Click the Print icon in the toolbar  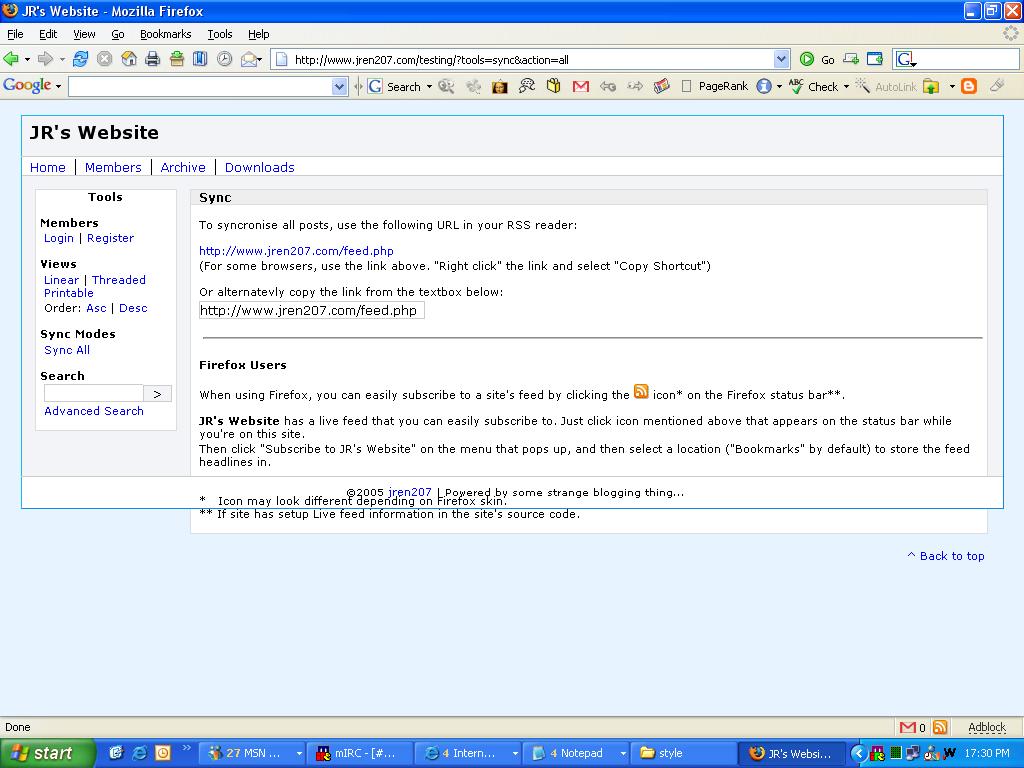pos(153,60)
